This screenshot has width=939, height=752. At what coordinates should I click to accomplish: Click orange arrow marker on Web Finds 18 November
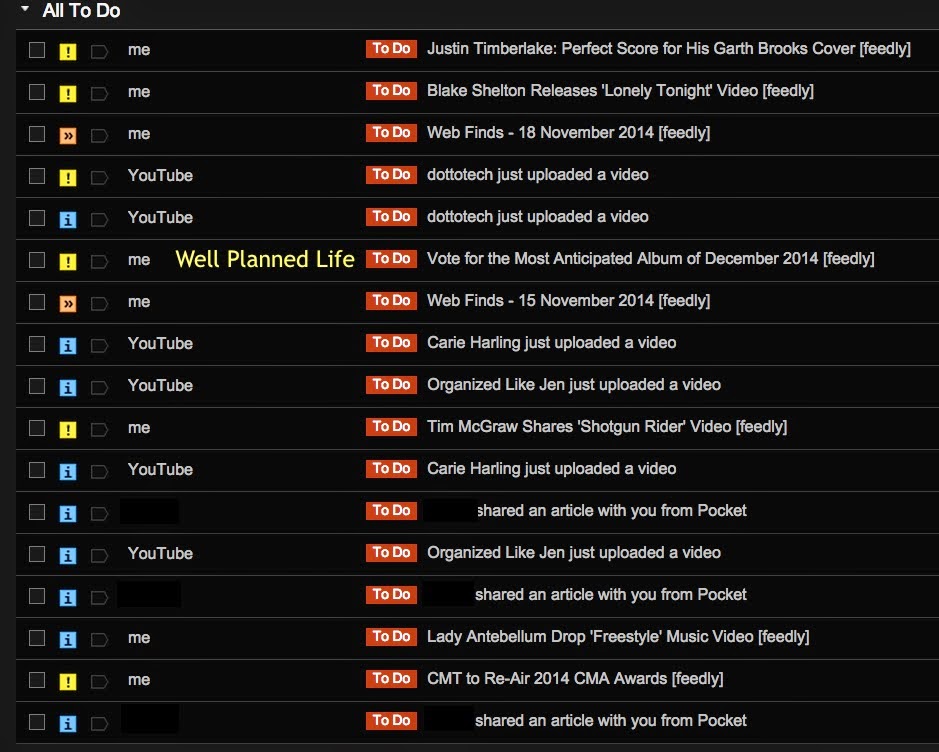point(68,134)
